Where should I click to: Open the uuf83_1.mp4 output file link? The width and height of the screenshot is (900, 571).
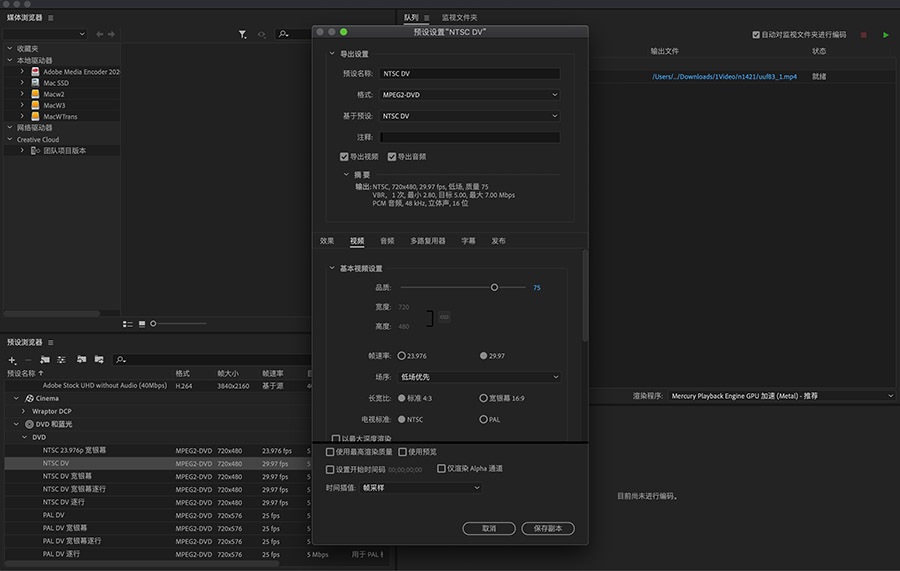coord(724,76)
